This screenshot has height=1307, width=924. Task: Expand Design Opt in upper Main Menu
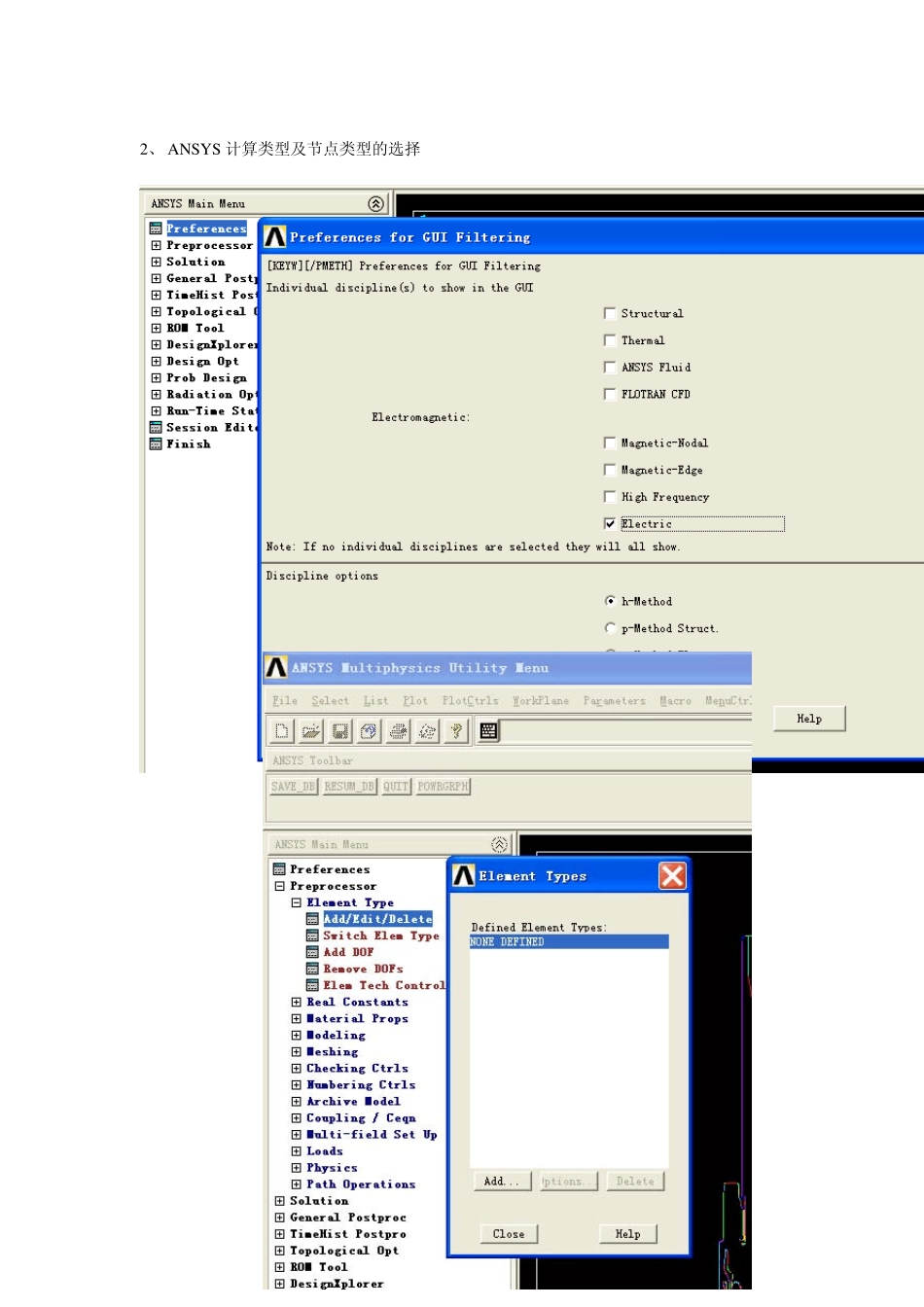coord(156,361)
